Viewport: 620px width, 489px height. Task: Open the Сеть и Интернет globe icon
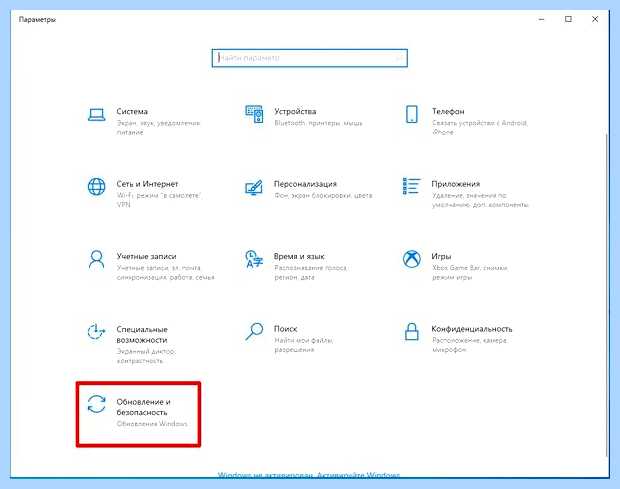point(96,187)
